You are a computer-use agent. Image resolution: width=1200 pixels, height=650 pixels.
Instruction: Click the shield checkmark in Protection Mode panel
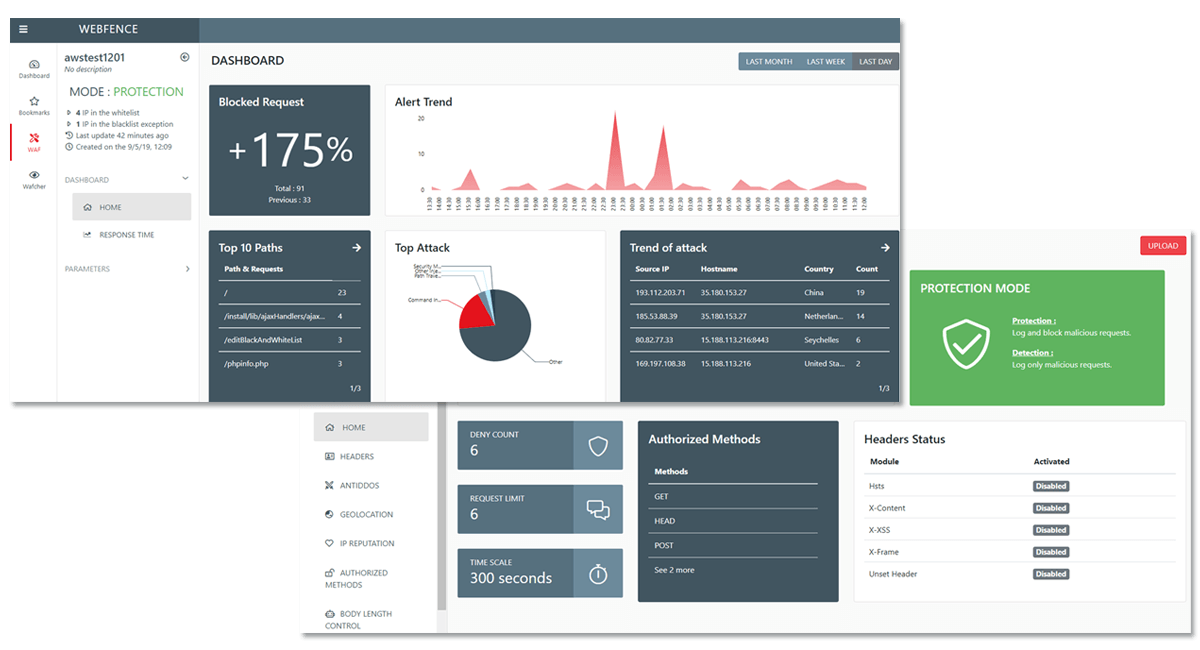click(x=967, y=342)
